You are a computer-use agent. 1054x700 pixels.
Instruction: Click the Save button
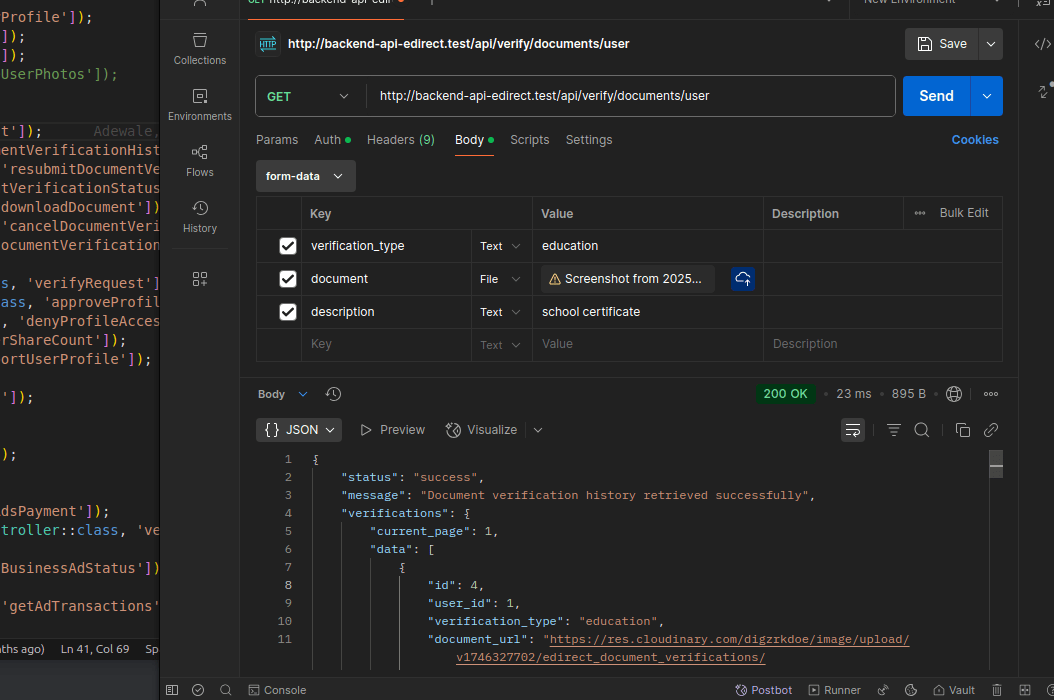(942, 44)
